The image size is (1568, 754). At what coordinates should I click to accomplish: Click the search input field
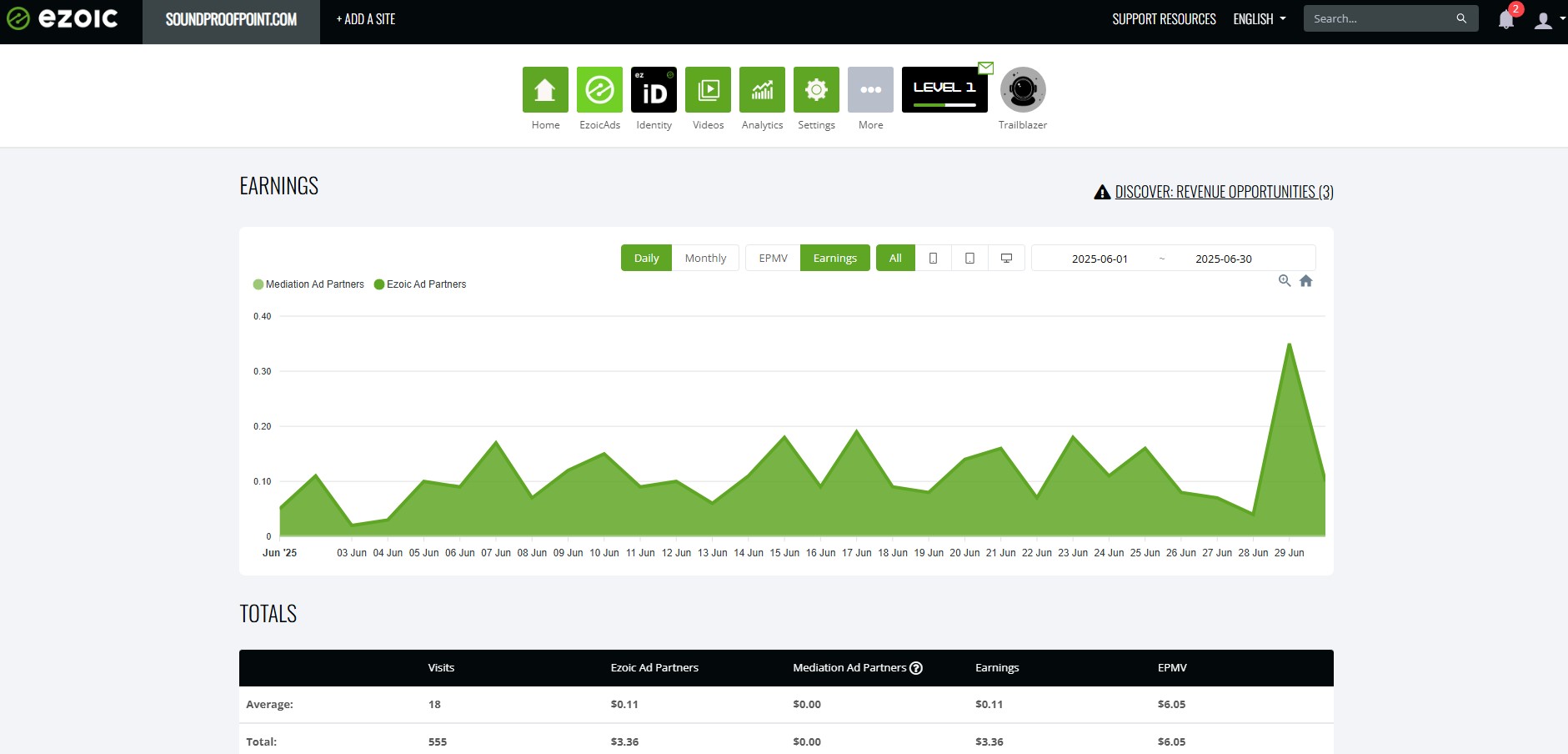(1380, 18)
